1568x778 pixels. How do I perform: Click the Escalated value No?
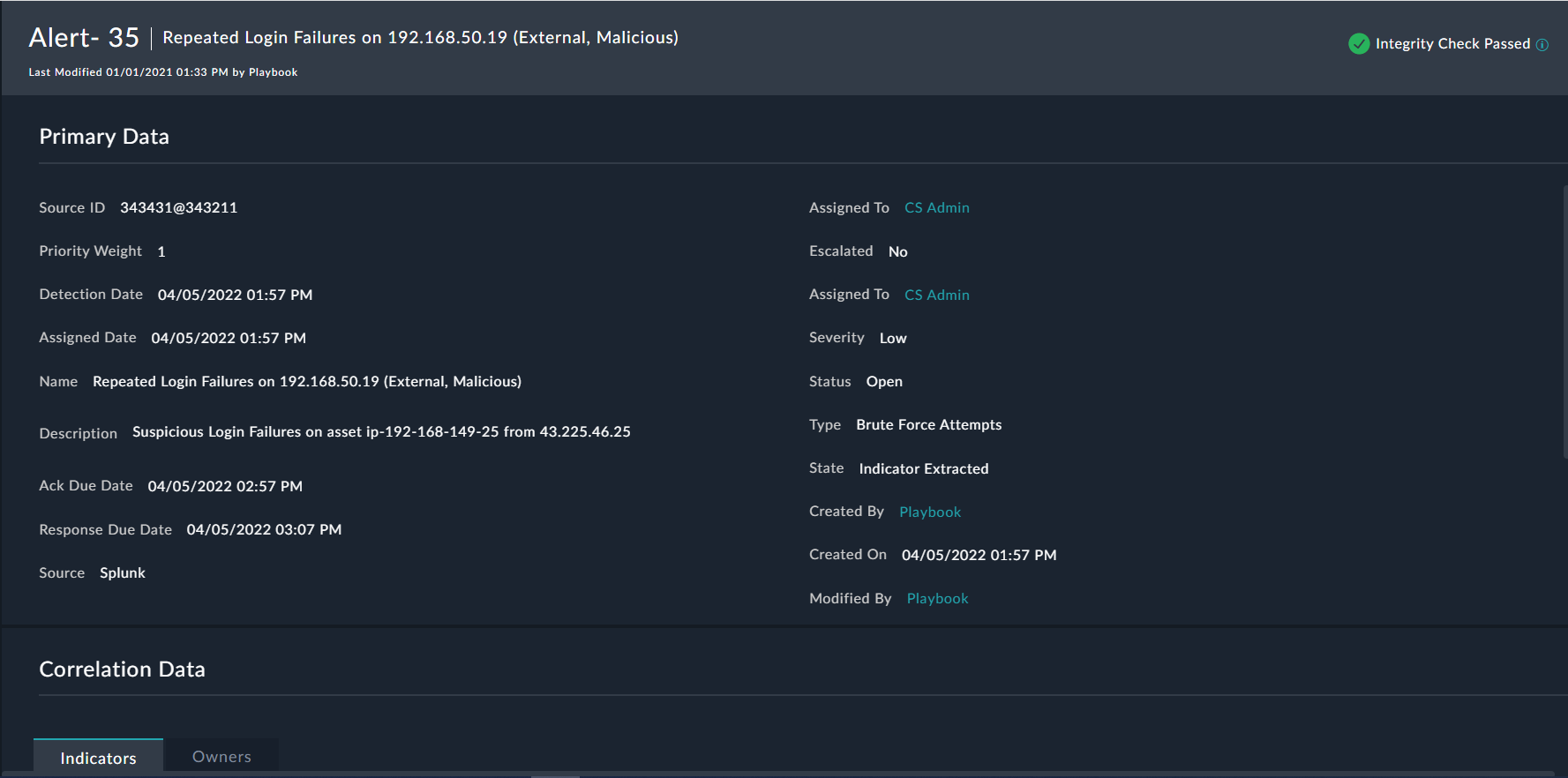(x=897, y=251)
